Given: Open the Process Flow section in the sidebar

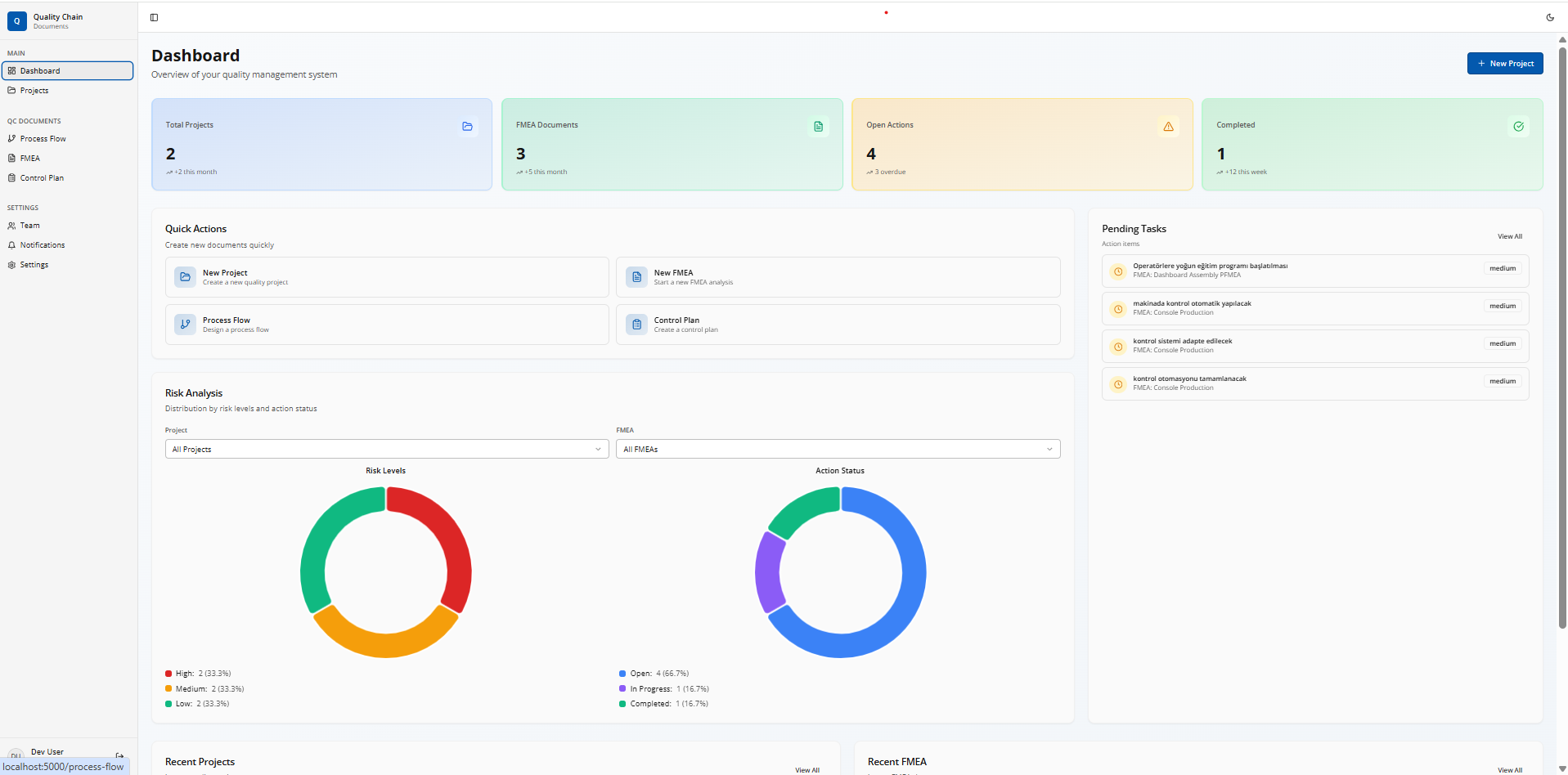Looking at the screenshot, I should [43, 138].
